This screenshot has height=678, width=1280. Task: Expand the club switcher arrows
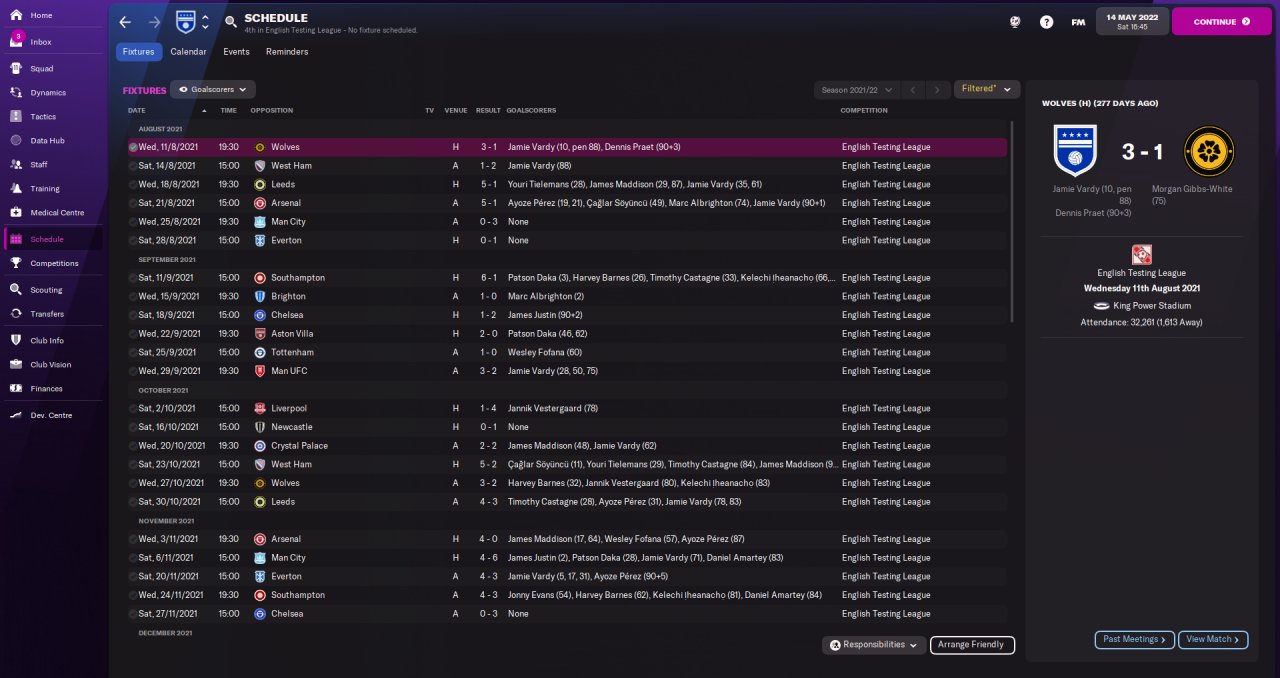[206, 22]
